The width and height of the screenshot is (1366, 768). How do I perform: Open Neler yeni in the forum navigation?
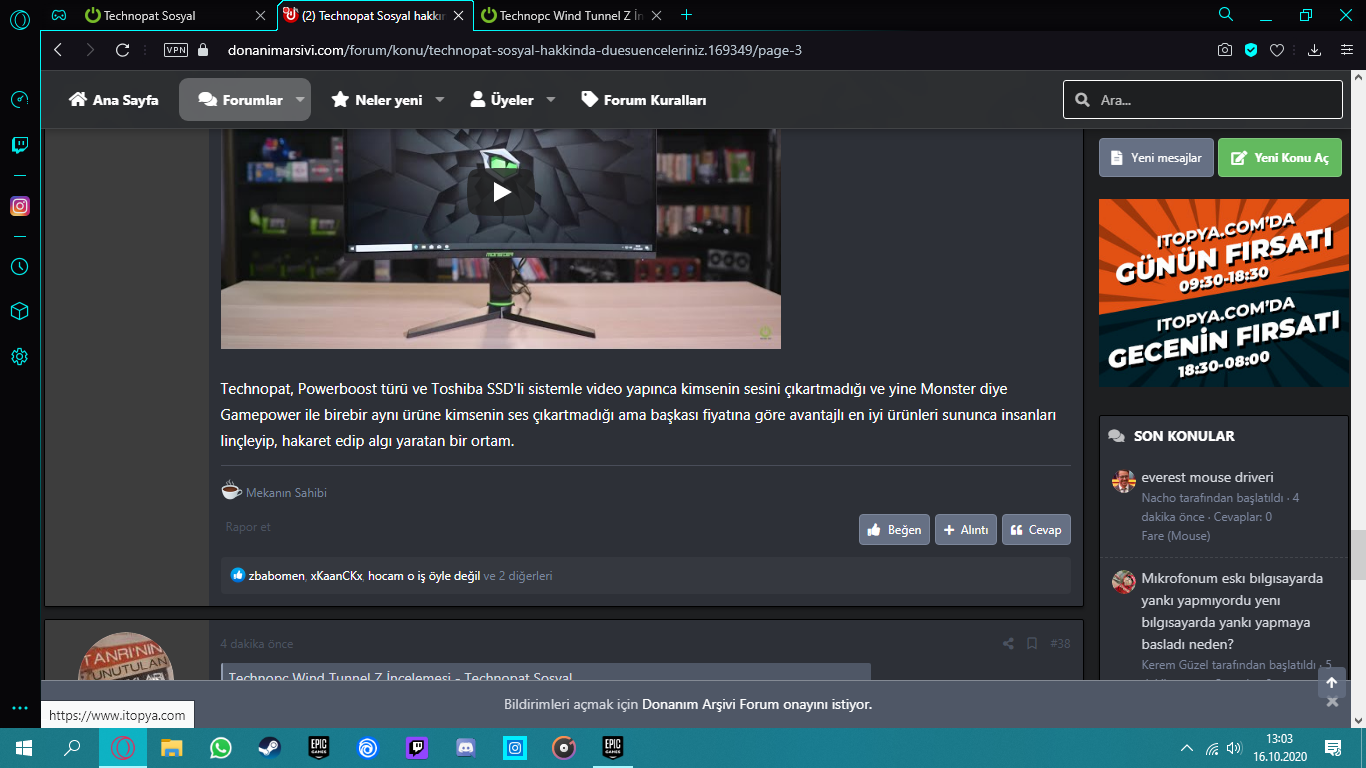377,100
